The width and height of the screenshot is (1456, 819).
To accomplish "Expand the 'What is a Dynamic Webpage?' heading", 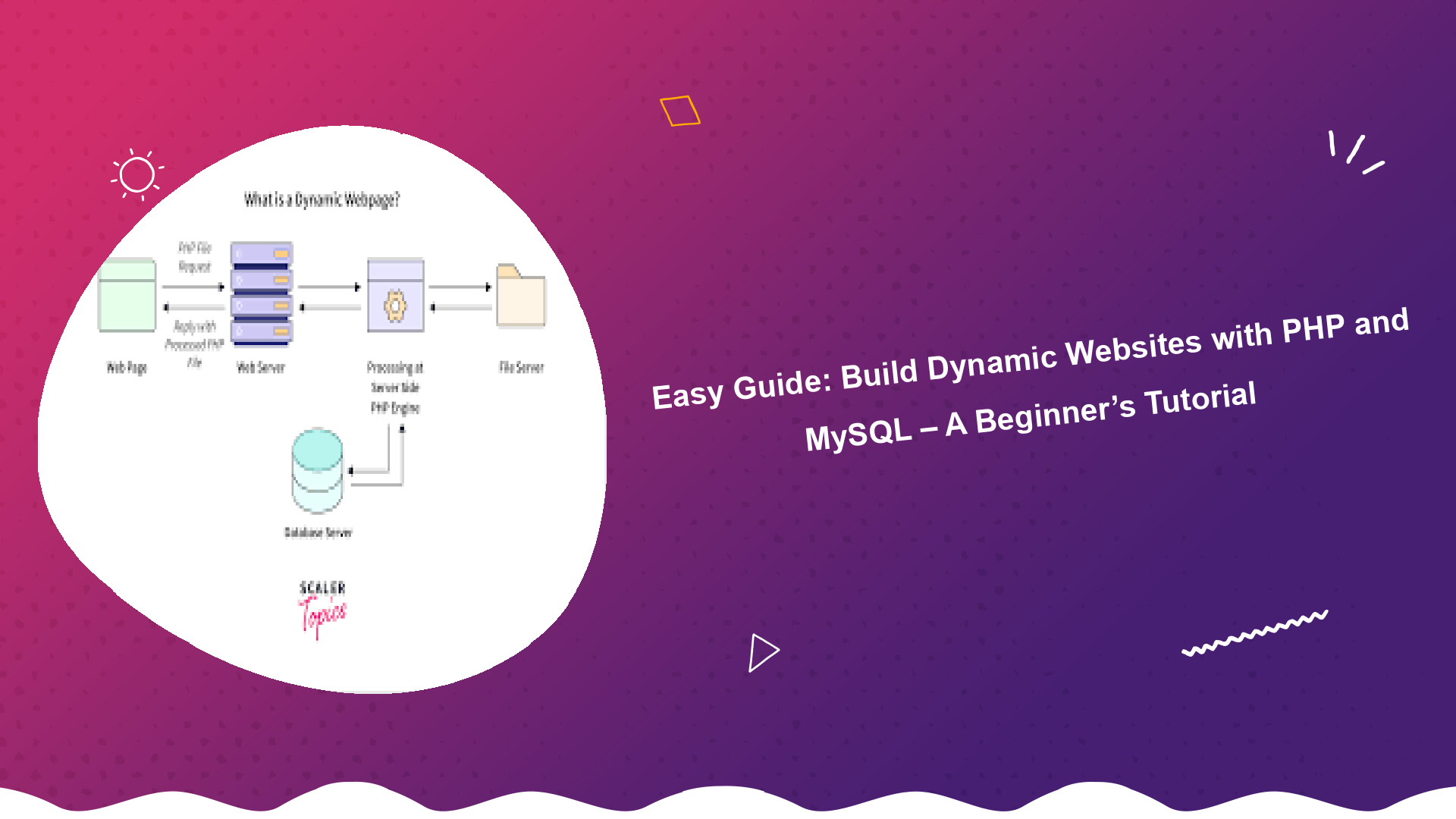I will [322, 200].
